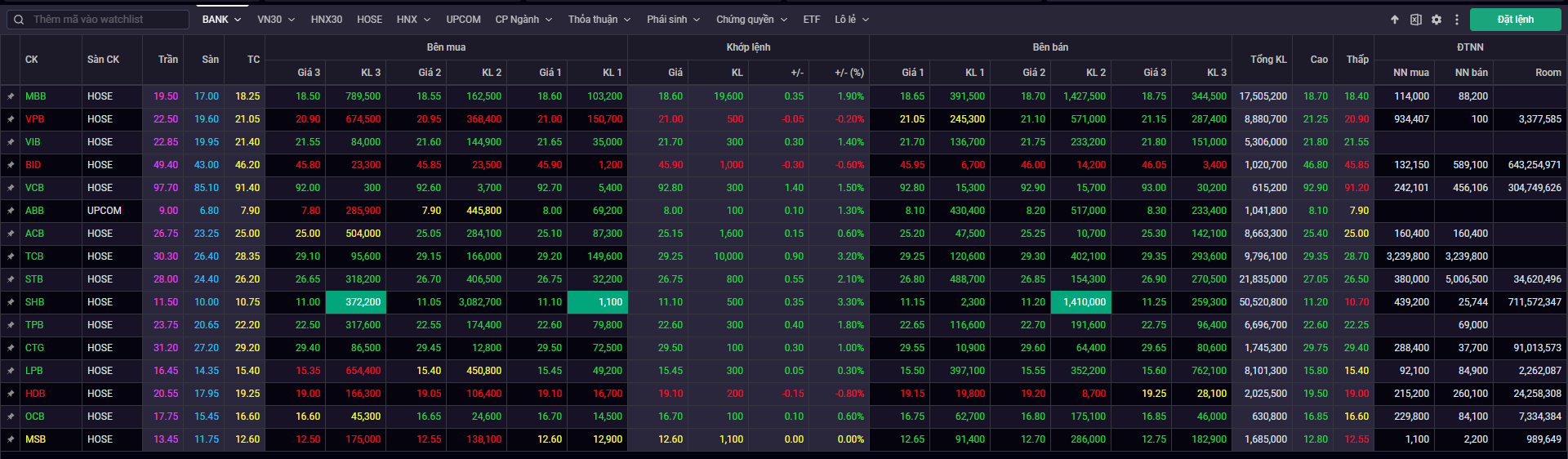Export the price table to Excel

(1415, 20)
